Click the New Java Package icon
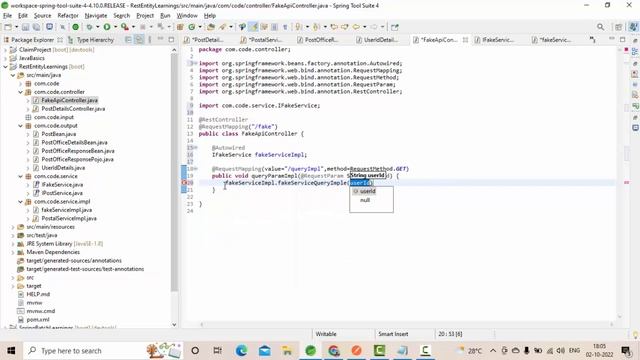Viewport: 640px width, 360px height. [x=180, y=27]
